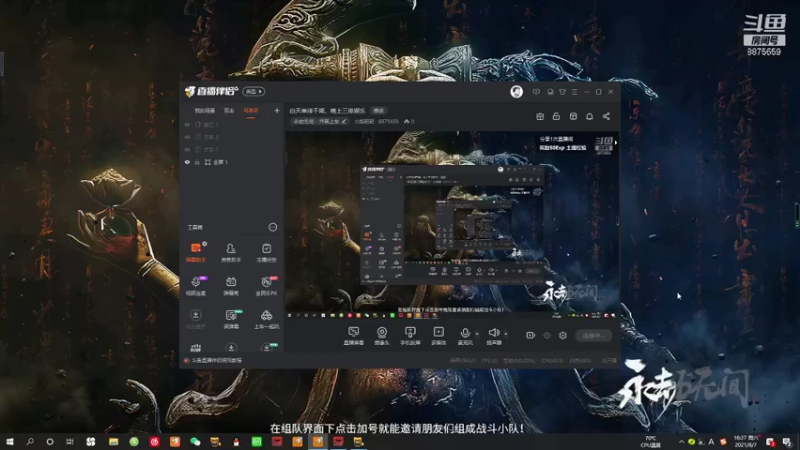Toggle visibility eye of 窗口 1 source
The width and height of the screenshot is (800, 450).
point(187,124)
